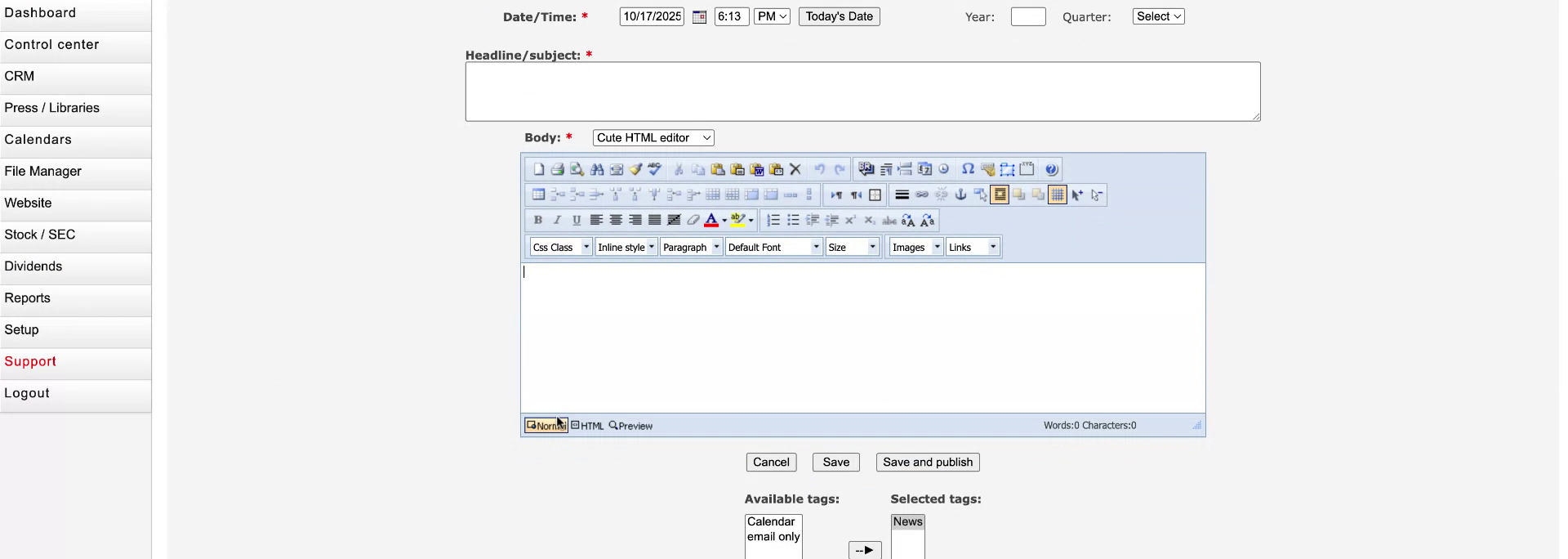Image resolution: width=1568 pixels, height=559 pixels.
Task: Open CRM in the sidebar menu
Action: (75, 76)
